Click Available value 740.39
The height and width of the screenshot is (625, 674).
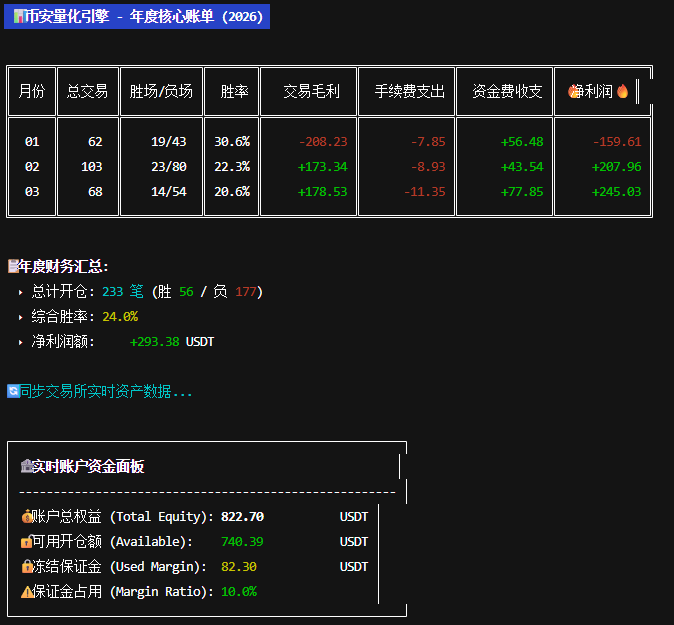(x=242, y=541)
